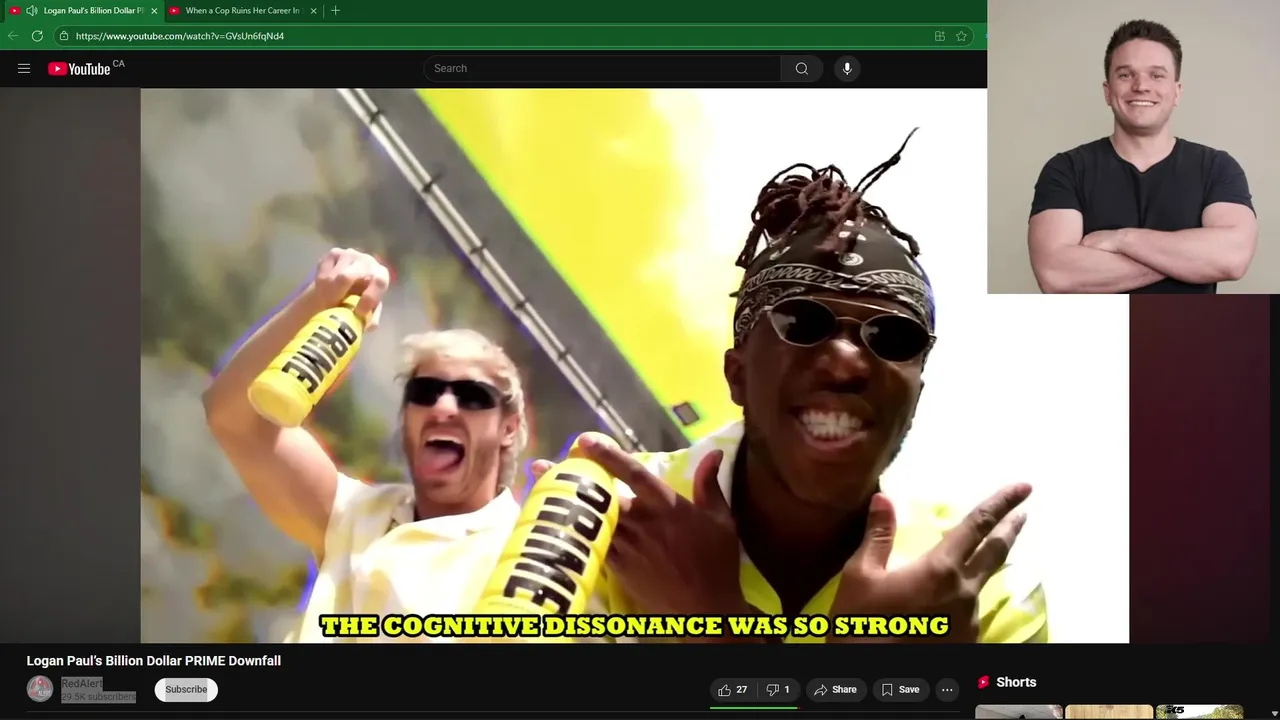Open the RedAlert channel name link
Image resolution: width=1280 pixels, height=720 pixels.
point(82,684)
